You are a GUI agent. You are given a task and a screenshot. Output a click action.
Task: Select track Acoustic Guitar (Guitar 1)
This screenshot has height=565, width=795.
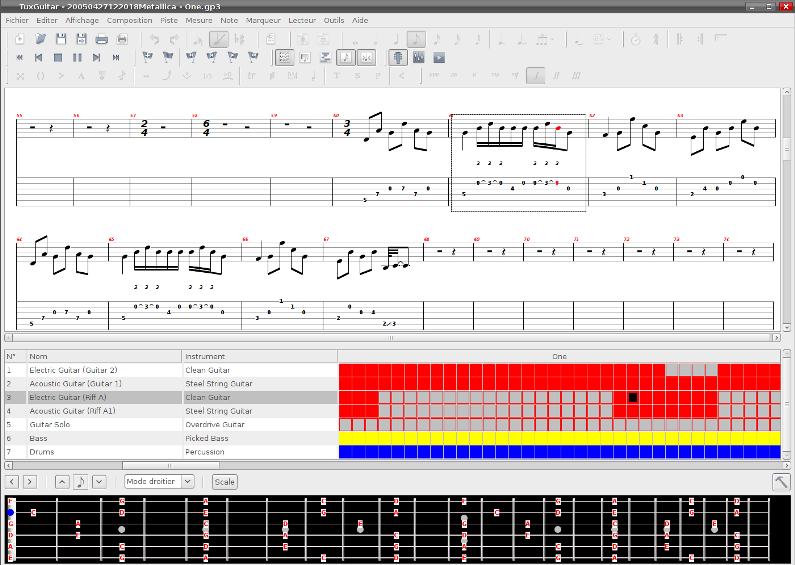point(171,384)
